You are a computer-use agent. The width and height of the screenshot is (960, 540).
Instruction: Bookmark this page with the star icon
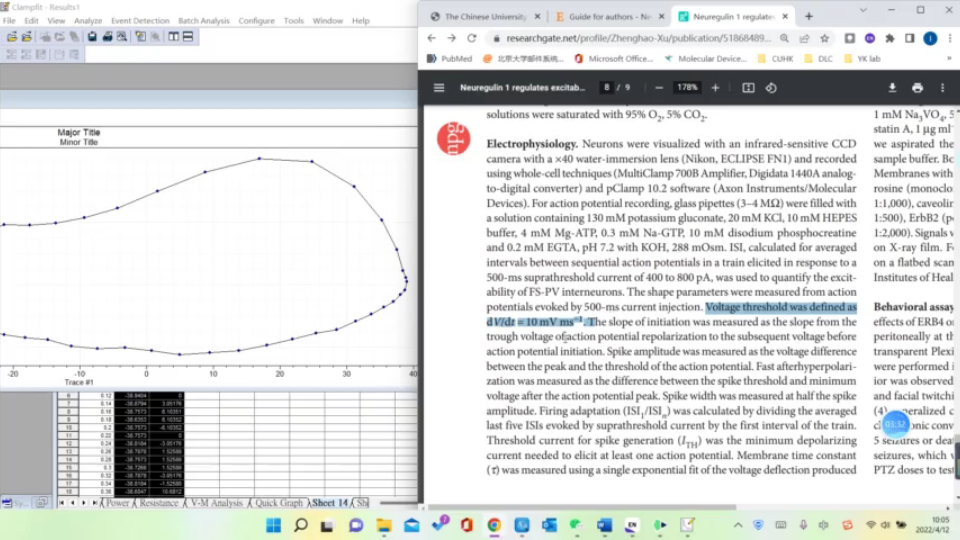825,38
